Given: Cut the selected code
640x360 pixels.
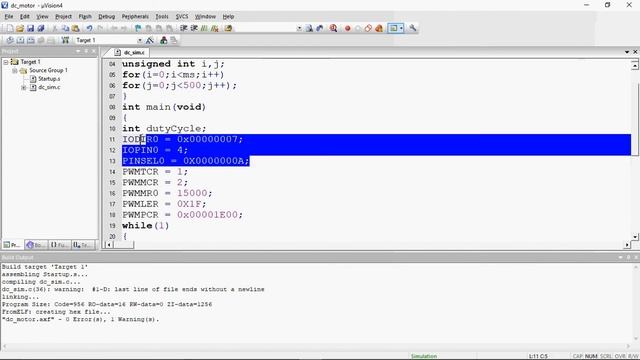Looking at the screenshot, I should pos(55,28).
